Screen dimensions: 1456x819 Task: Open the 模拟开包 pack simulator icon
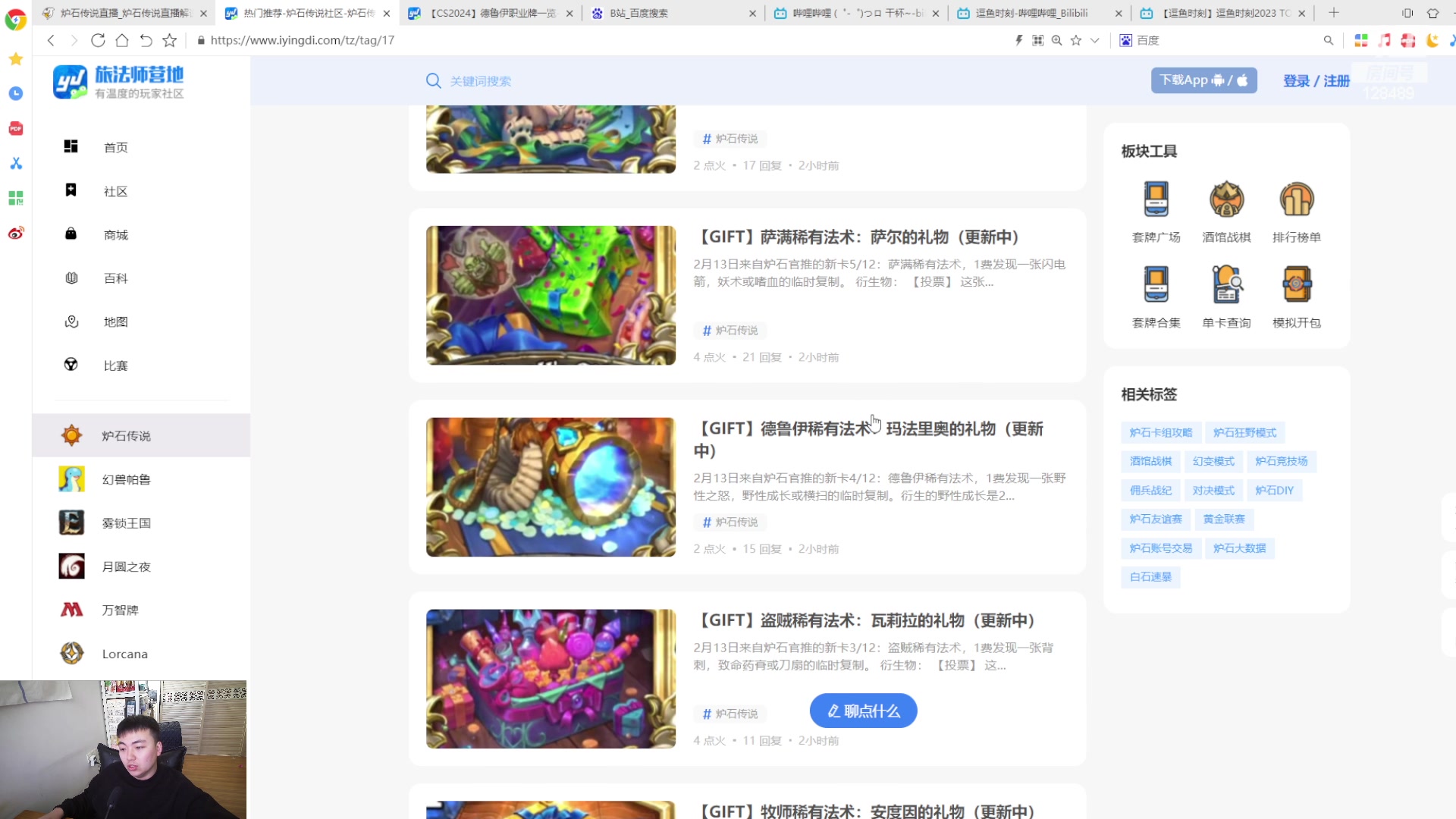1296,284
